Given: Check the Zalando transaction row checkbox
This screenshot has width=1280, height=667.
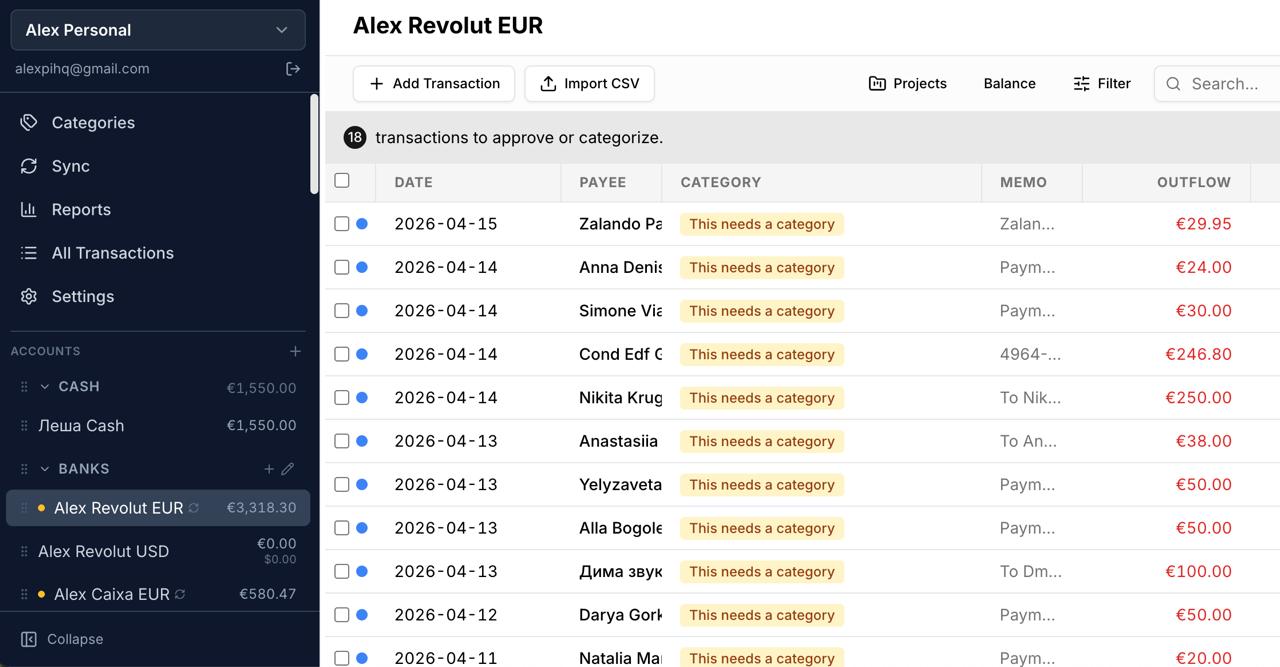Looking at the screenshot, I should (x=342, y=224).
